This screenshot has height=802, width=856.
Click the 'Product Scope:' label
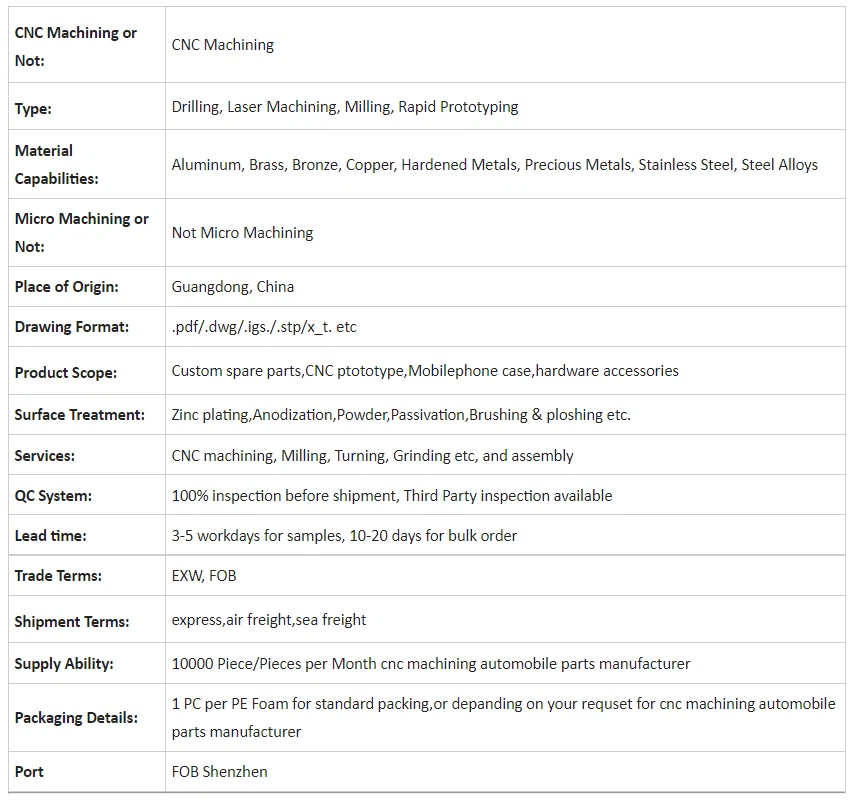point(65,372)
